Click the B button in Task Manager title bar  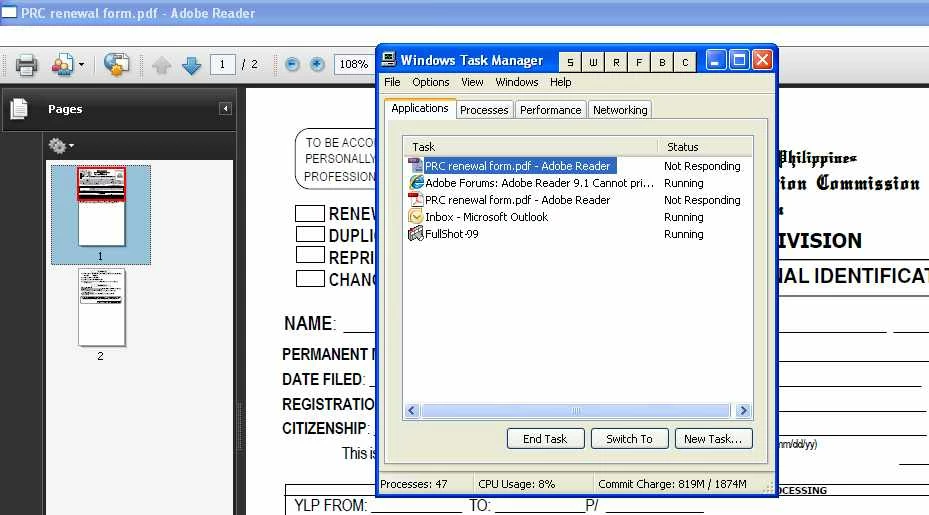click(662, 62)
